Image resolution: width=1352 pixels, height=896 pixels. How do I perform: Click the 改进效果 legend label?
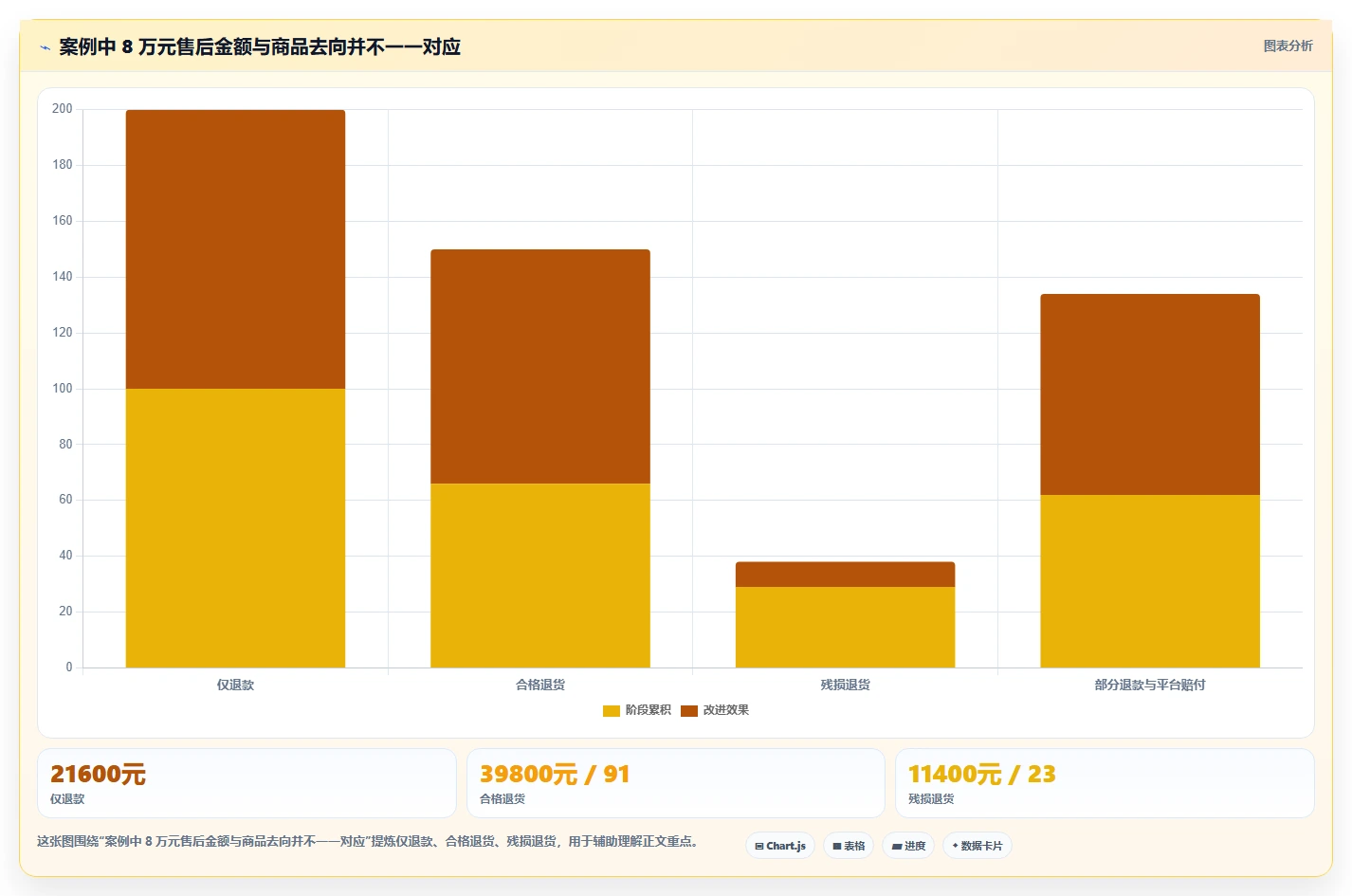click(x=726, y=710)
